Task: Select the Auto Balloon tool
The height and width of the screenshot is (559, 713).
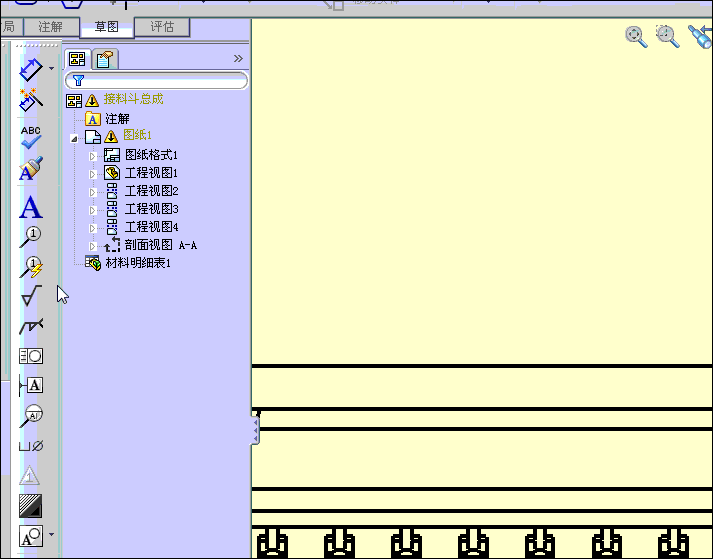Action: pos(30,267)
